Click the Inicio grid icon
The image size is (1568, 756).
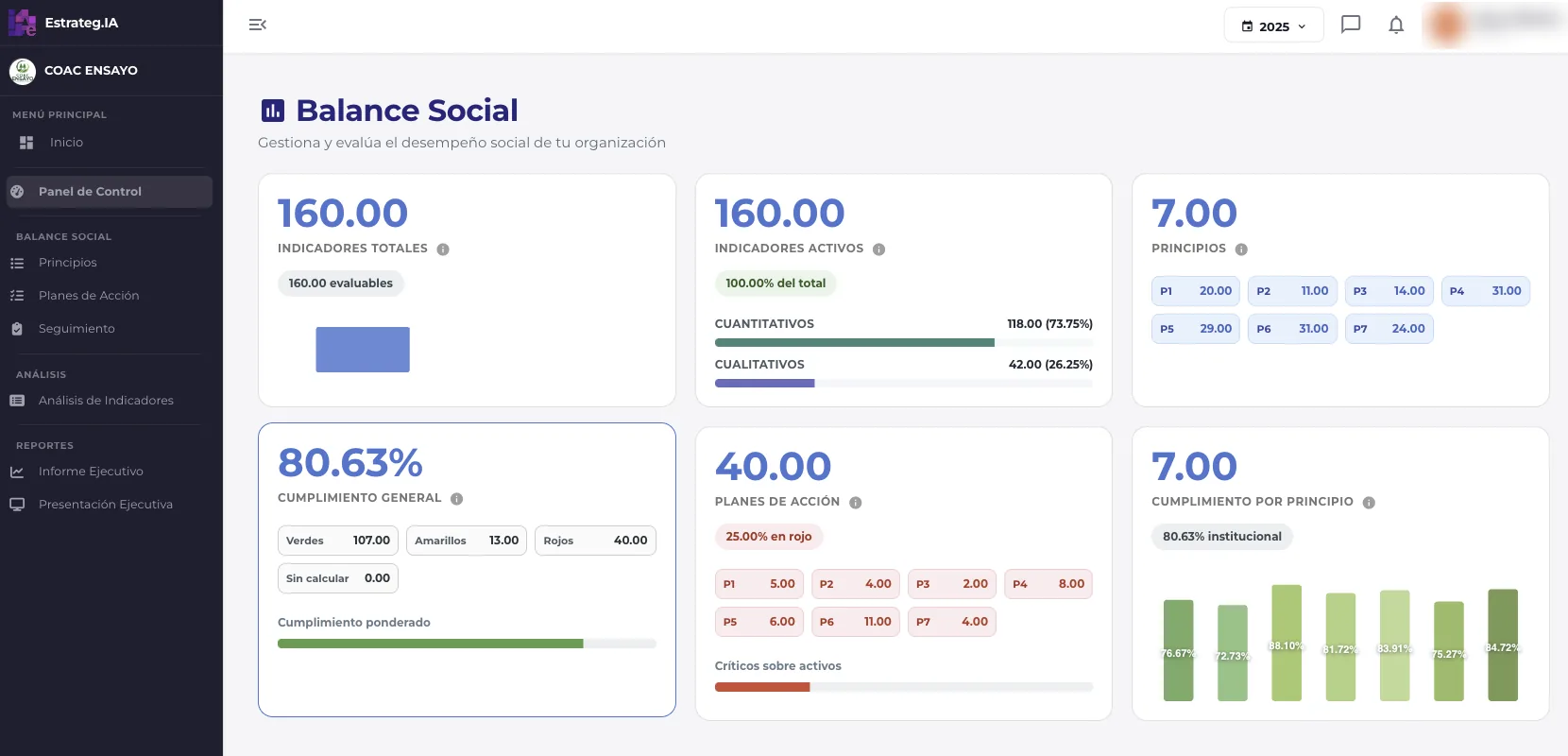point(26,143)
